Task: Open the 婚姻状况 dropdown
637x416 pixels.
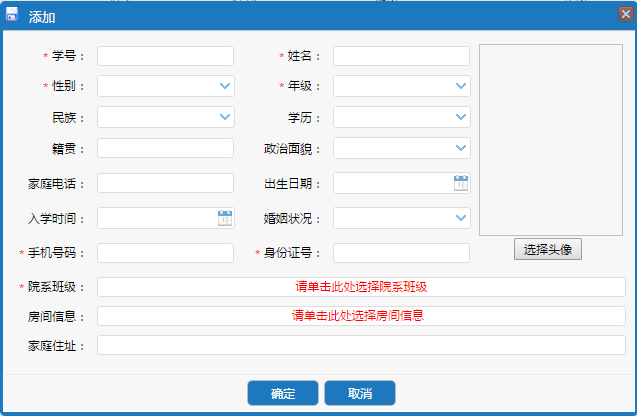Action: (x=461, y=218)
